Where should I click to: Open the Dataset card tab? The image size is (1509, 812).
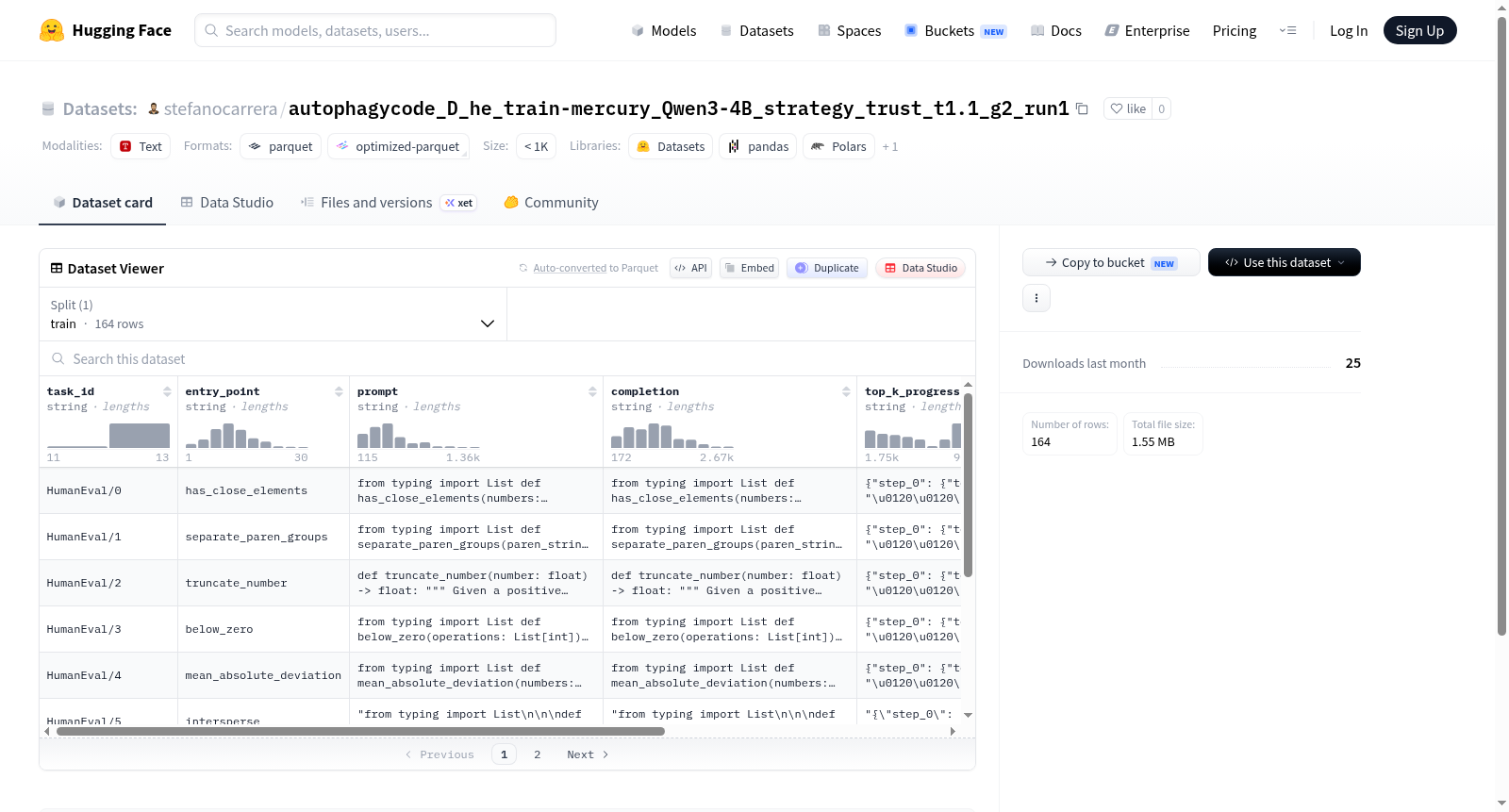point(102,202)
